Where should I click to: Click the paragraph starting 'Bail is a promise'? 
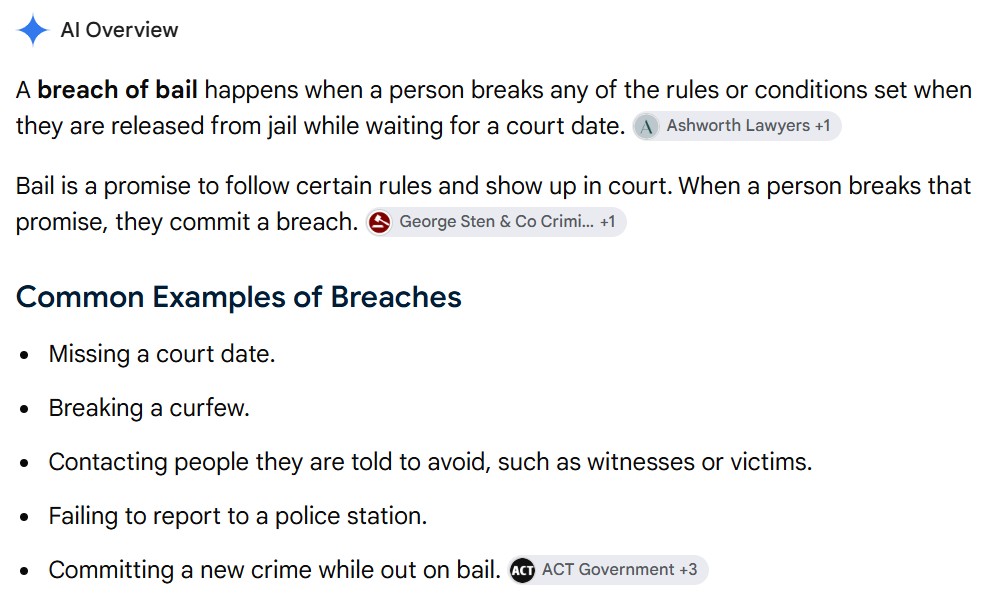click(493, 204)
